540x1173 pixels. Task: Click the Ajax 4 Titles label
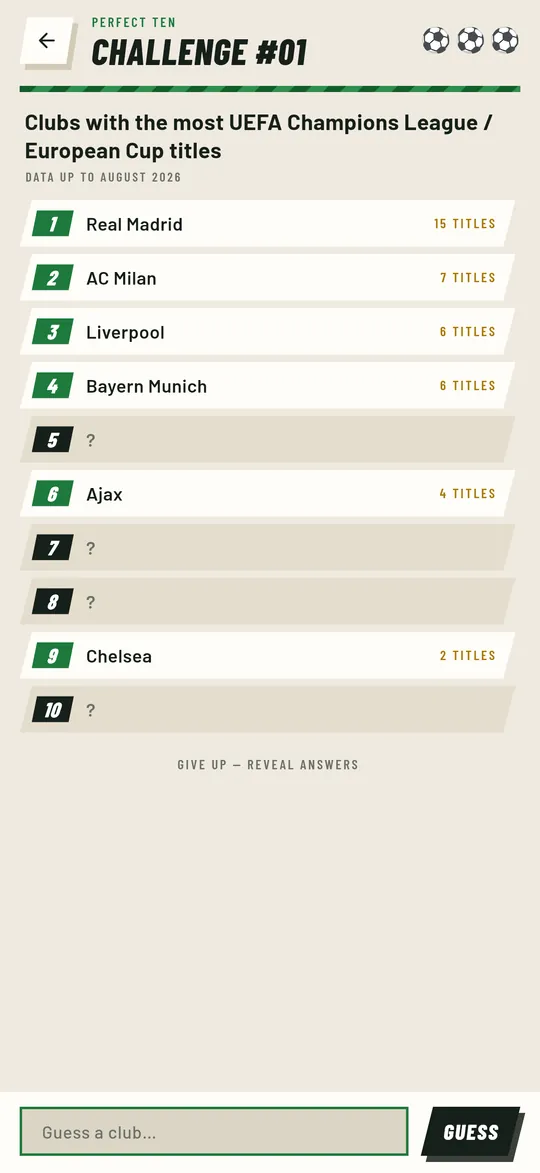point(467,494)
